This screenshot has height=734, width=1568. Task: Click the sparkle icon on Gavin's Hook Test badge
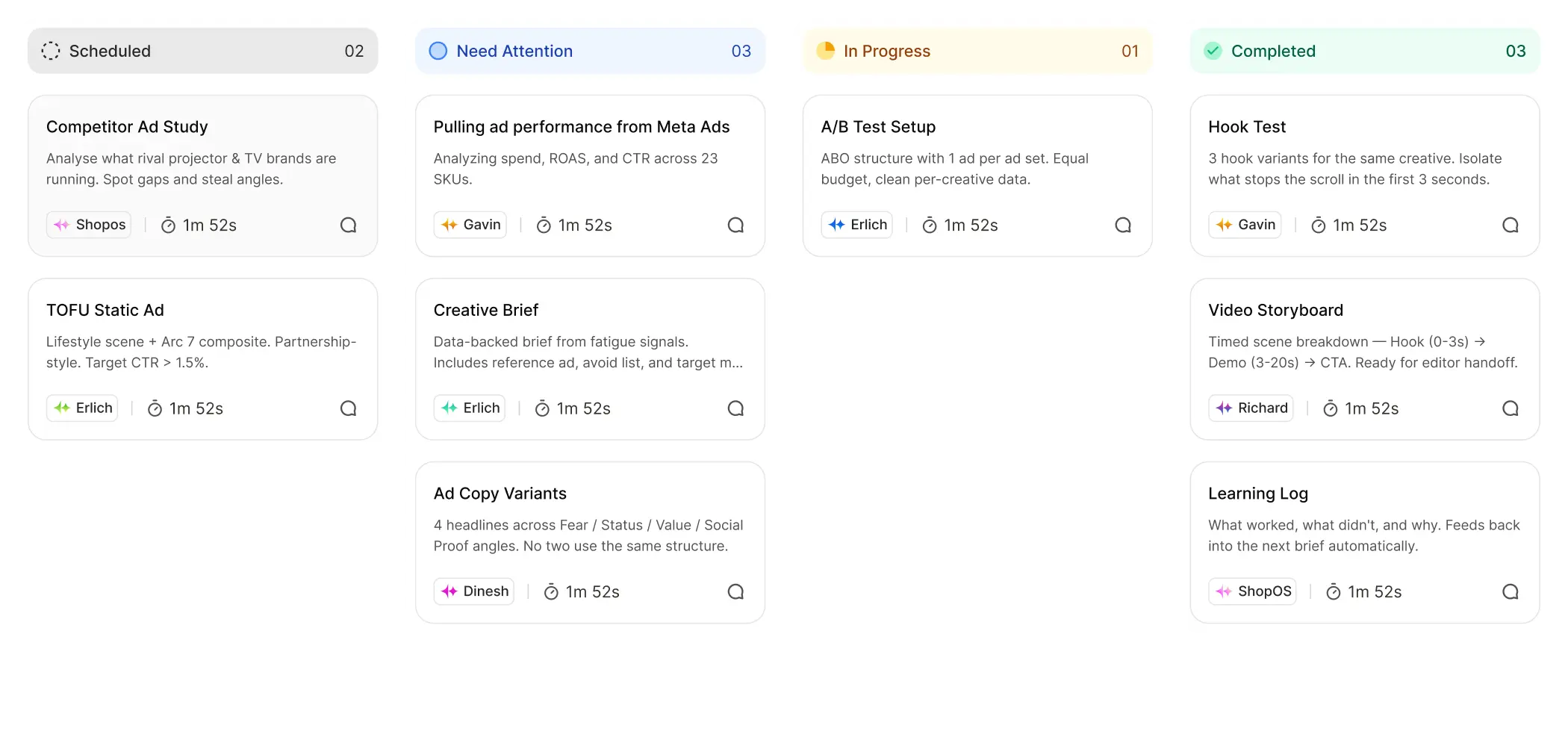[1223, 225]
